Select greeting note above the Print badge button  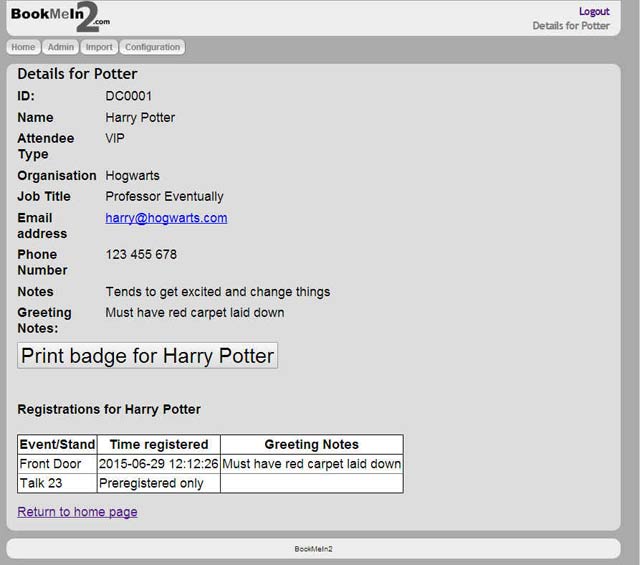tap(195, 313)
